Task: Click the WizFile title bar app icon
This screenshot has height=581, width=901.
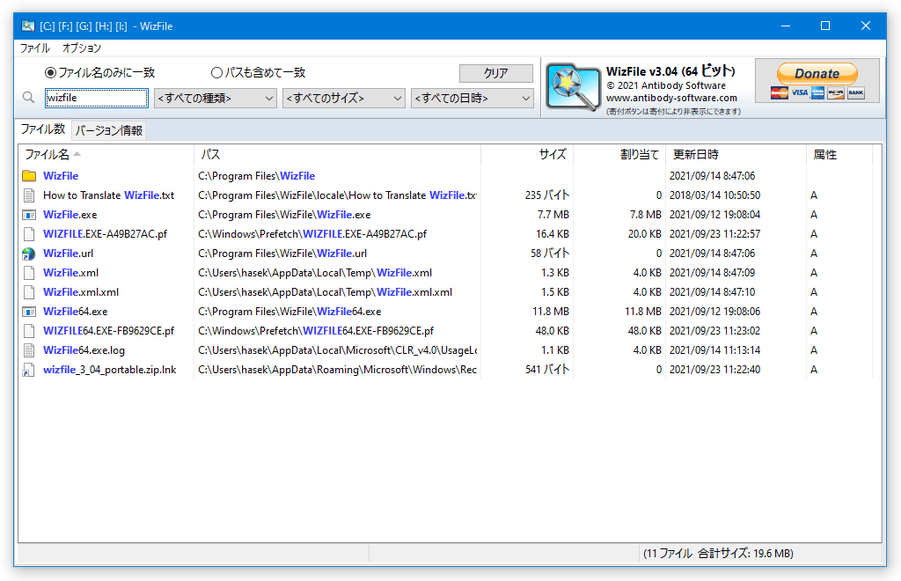Action: click(x=28, y=26)
